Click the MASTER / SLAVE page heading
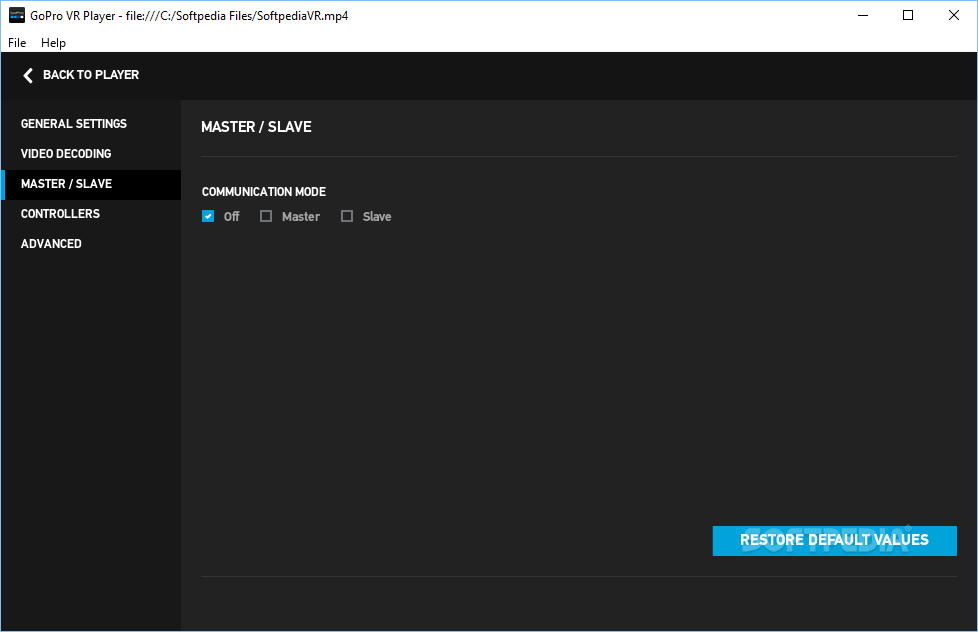Viewport: 978px width, 632px height. coord(256,127)
